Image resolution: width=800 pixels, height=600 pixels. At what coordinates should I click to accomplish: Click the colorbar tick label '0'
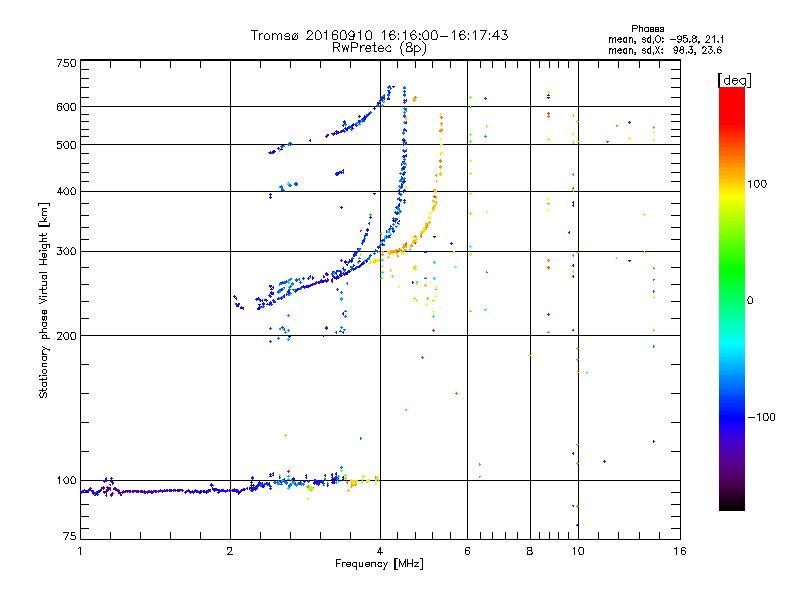tap(750, 300)
